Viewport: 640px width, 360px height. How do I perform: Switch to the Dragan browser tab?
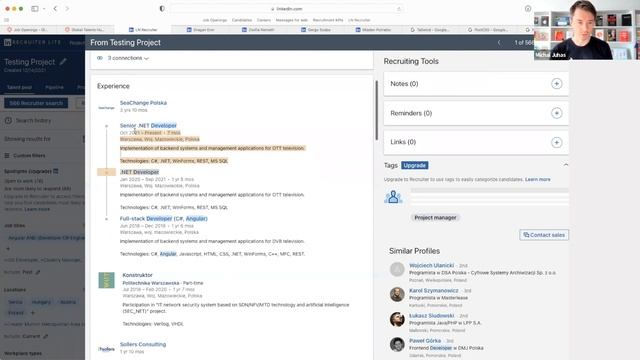click(200, 30)
